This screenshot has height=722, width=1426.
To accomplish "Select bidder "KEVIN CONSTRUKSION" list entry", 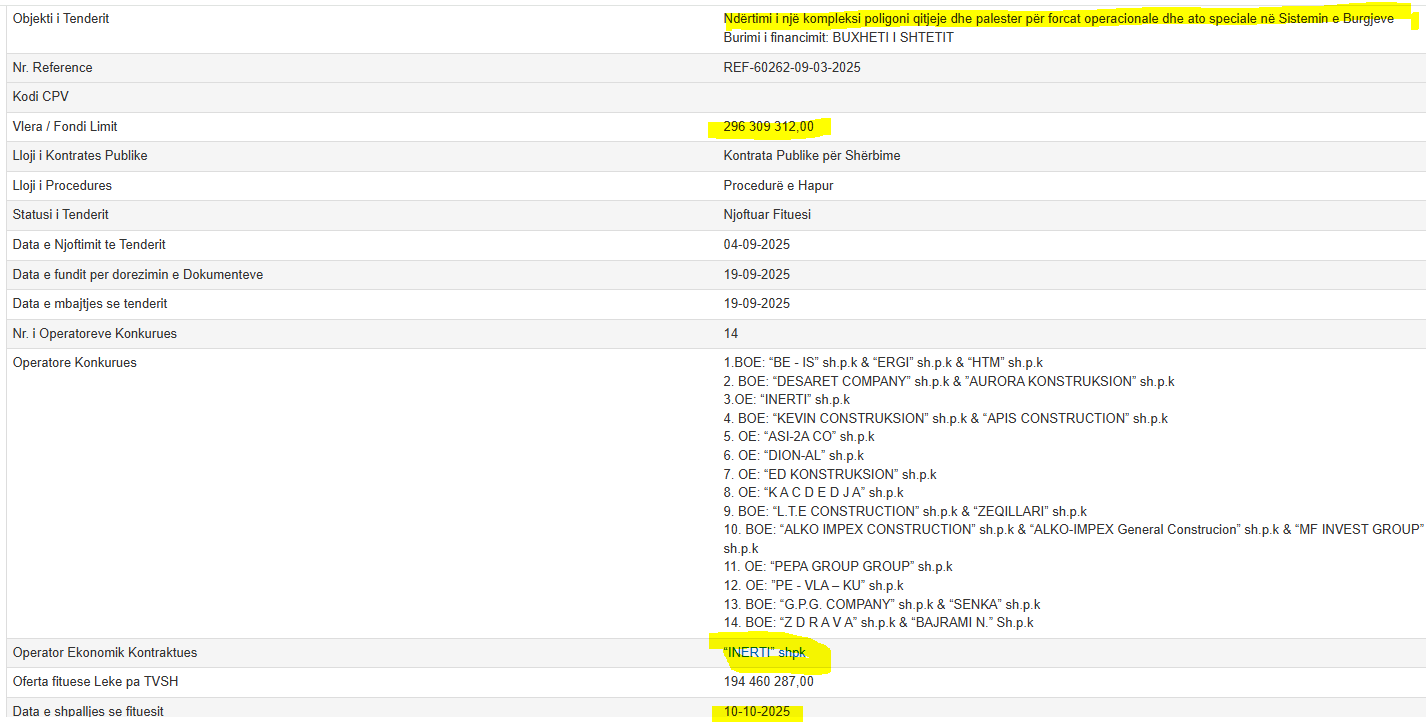I will 945,419.
